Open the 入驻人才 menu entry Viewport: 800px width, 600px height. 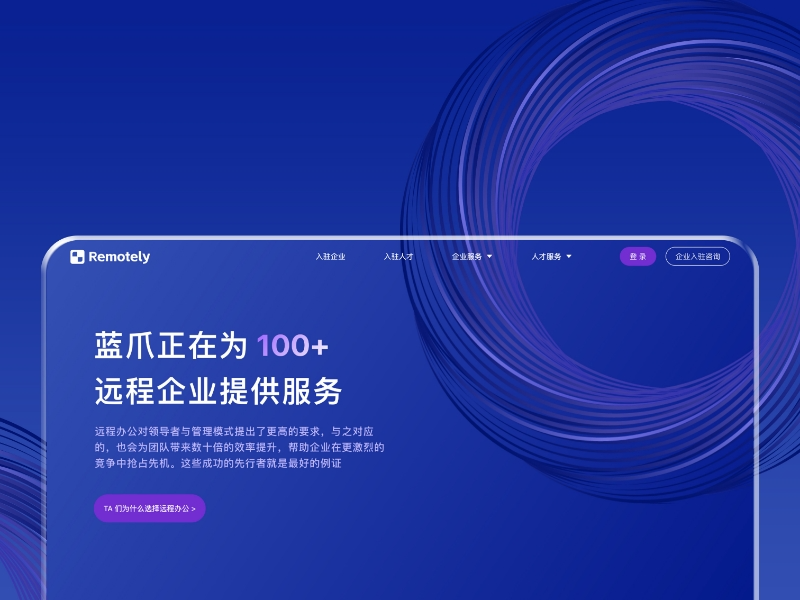[400, 256]
